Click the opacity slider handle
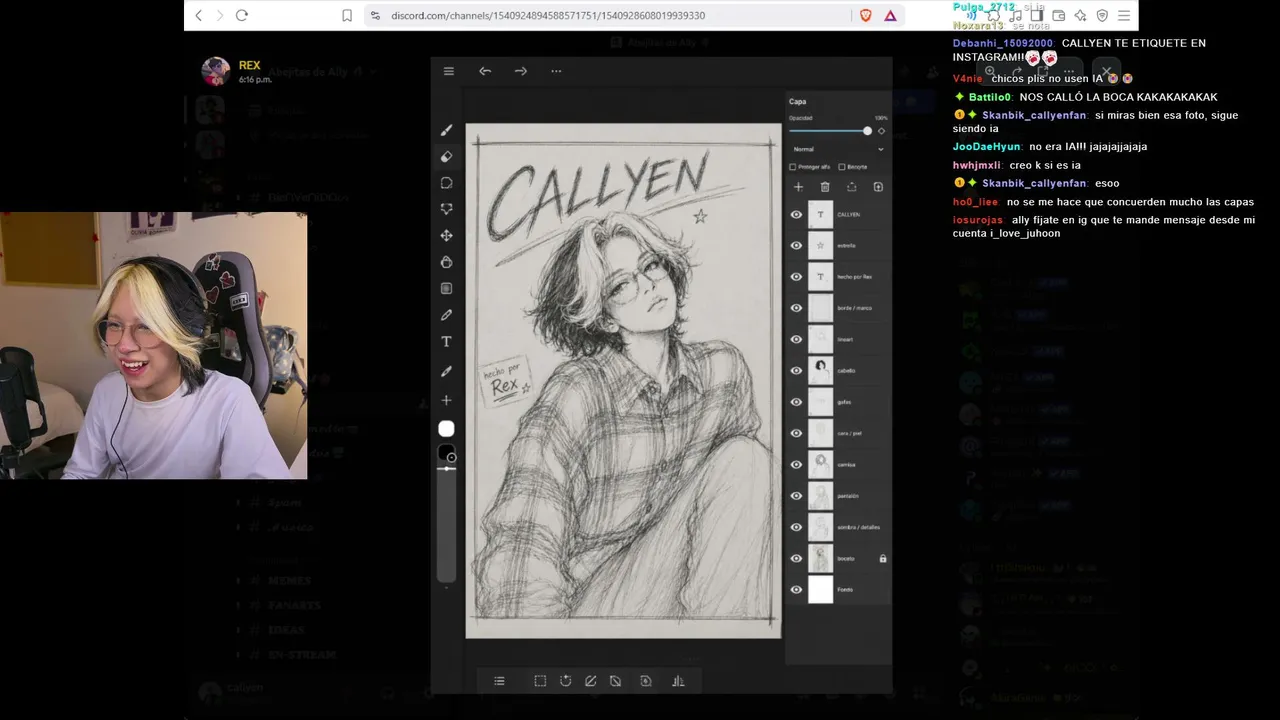Screen dimensions: 1280x720 [867, 131]
